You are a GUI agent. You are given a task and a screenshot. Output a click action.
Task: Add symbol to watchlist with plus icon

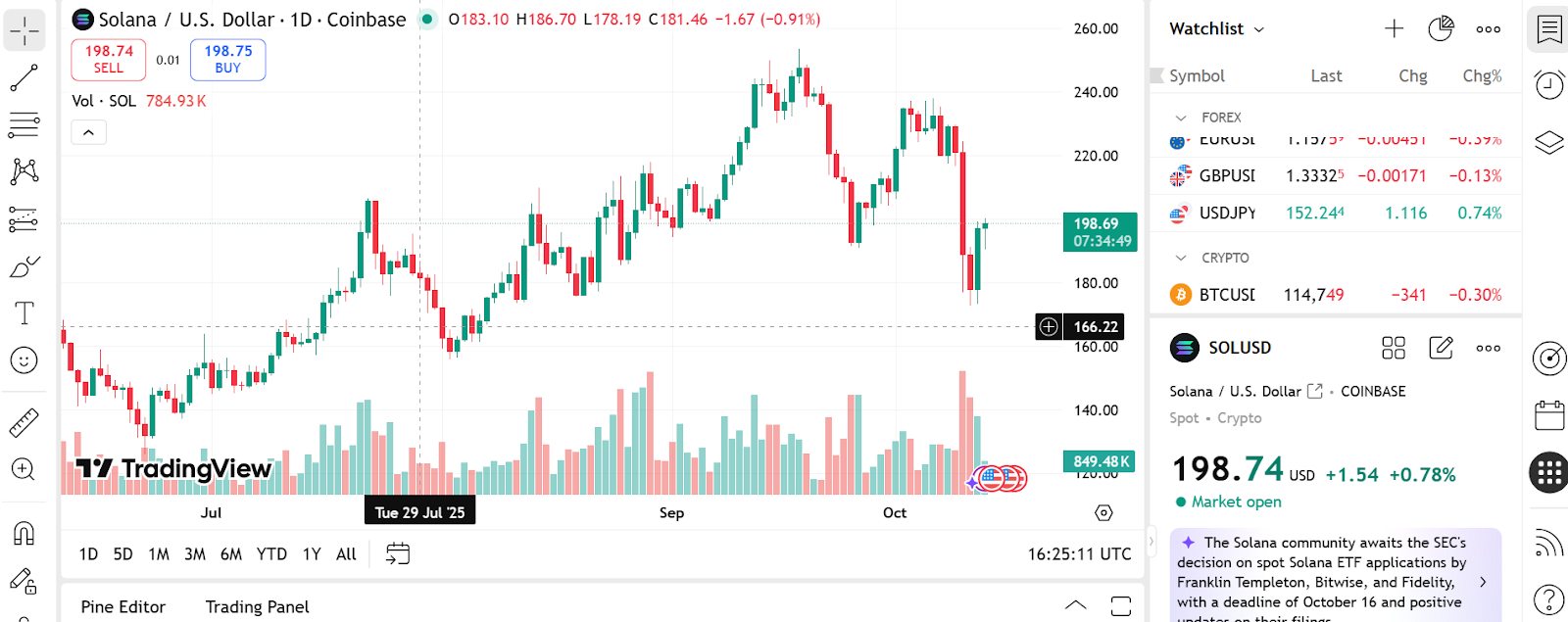pos(1394,29)
